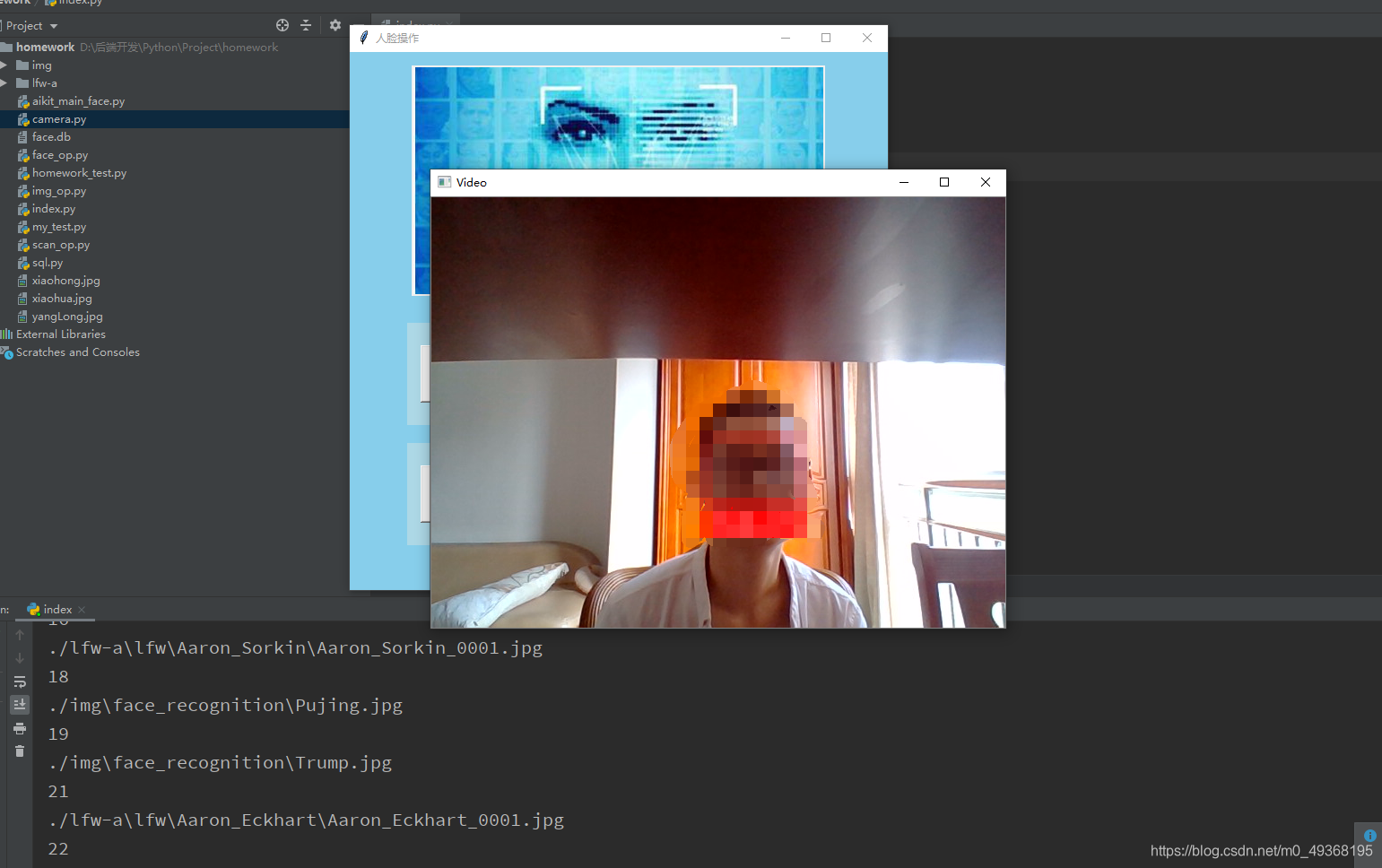
Task: Open face_op.py file
Action: point(60,155)
